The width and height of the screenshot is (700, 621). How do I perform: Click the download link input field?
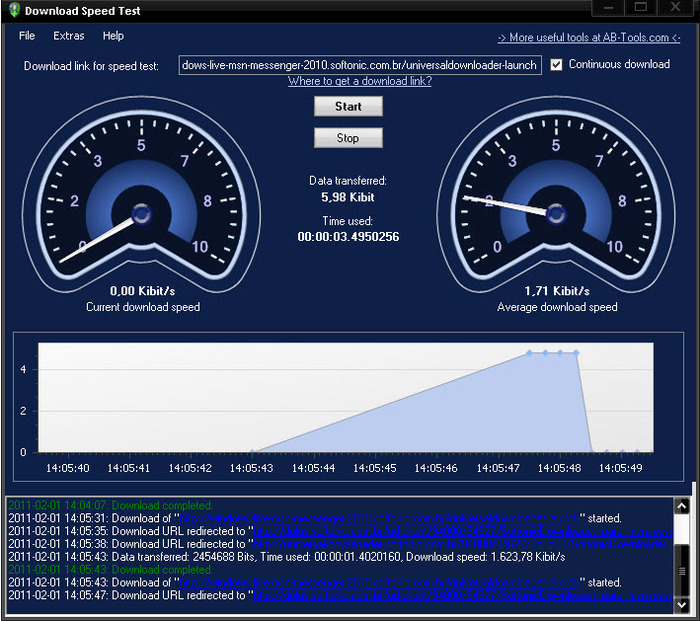[x=360, y=65]
